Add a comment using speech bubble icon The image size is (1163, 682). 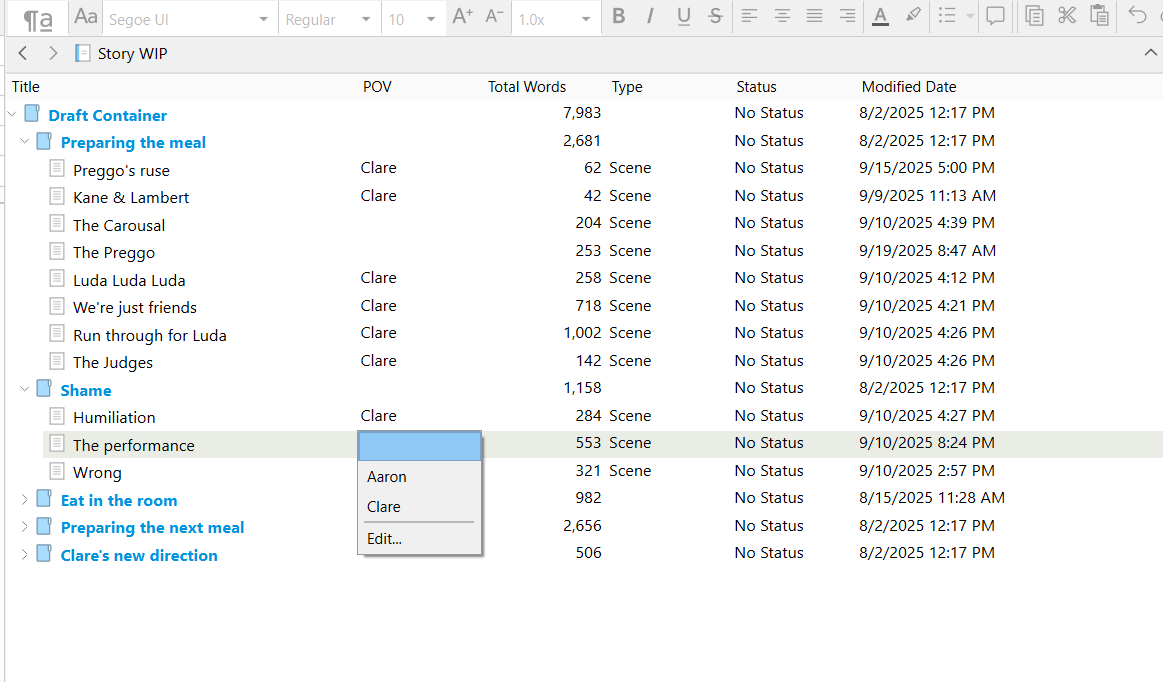click(x=995, y=16)
